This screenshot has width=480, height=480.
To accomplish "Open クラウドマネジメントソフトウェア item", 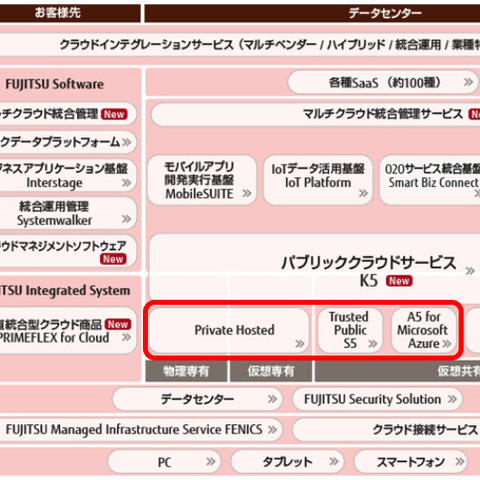I will point(68,251).
